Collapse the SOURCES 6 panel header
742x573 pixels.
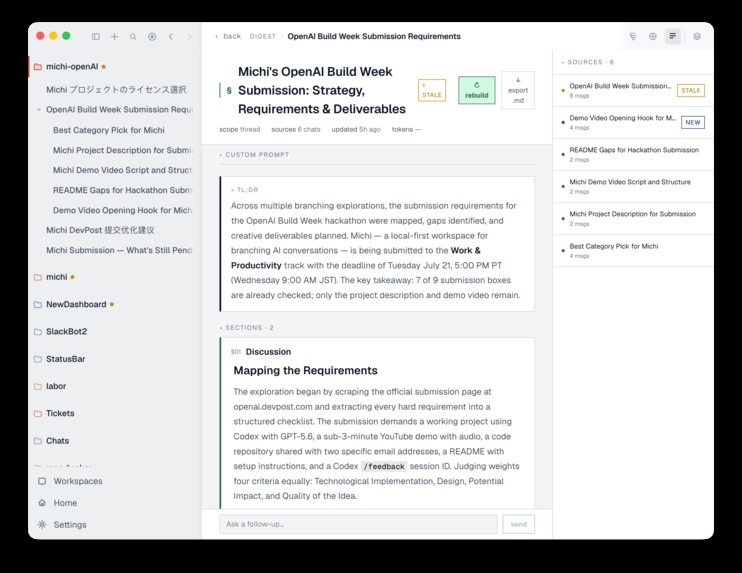click(x=587, y=62)
